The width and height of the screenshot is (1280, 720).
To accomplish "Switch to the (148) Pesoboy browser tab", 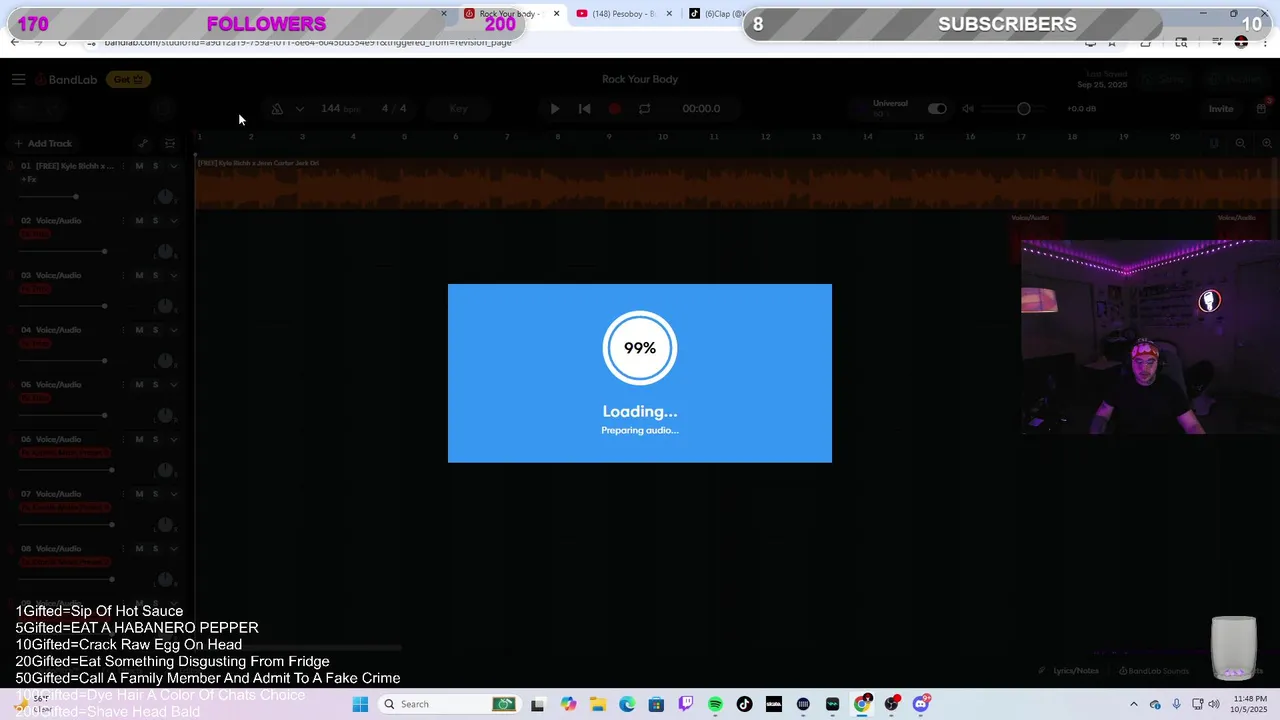I will pos(623,14).
